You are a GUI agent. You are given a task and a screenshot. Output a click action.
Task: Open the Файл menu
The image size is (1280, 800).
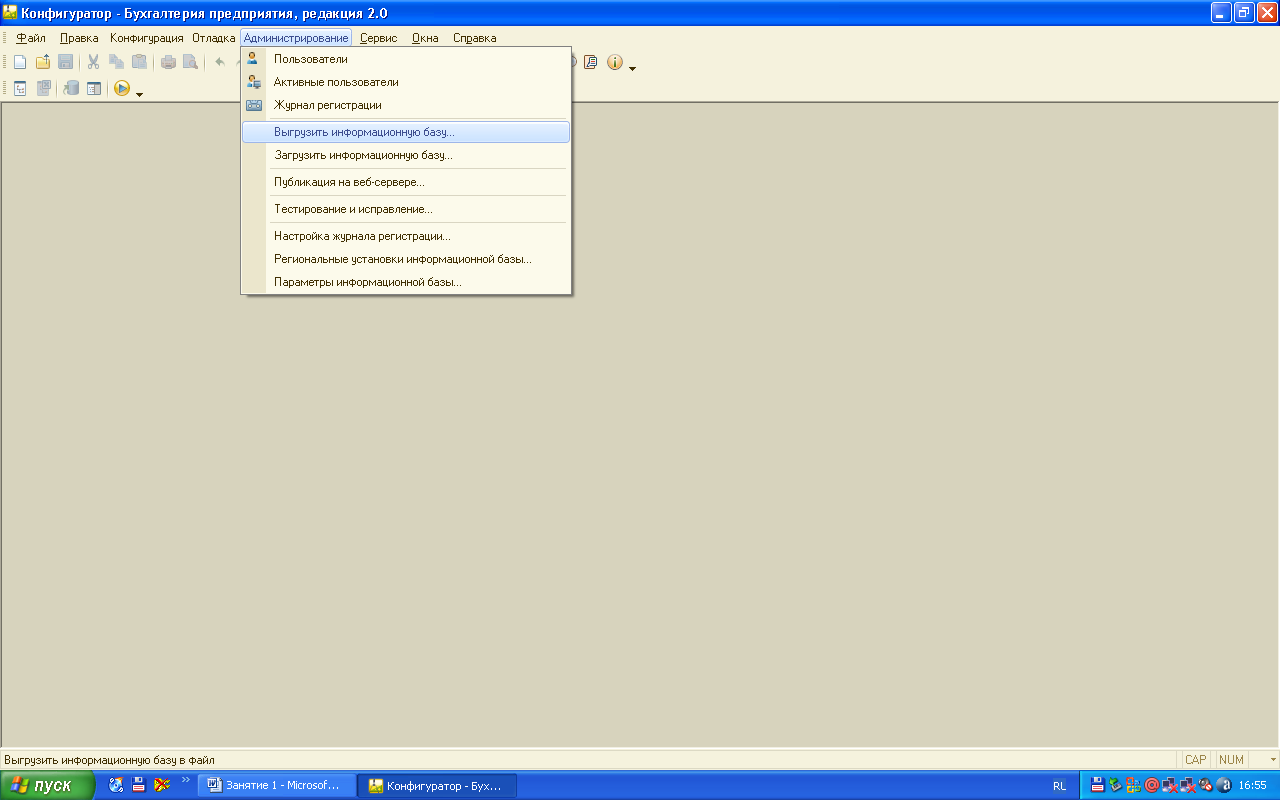point(31,38)
